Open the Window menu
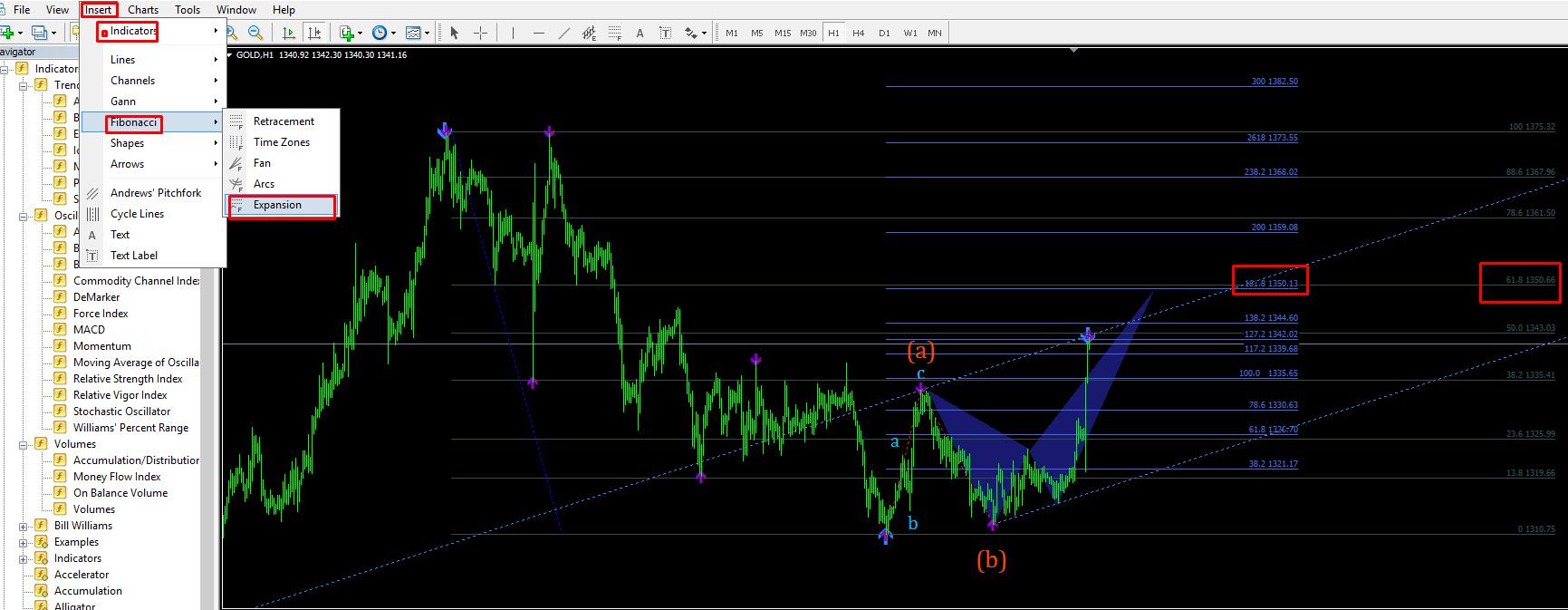The image size is (1568, 610). pyautogui.click(x=236, y=10)
